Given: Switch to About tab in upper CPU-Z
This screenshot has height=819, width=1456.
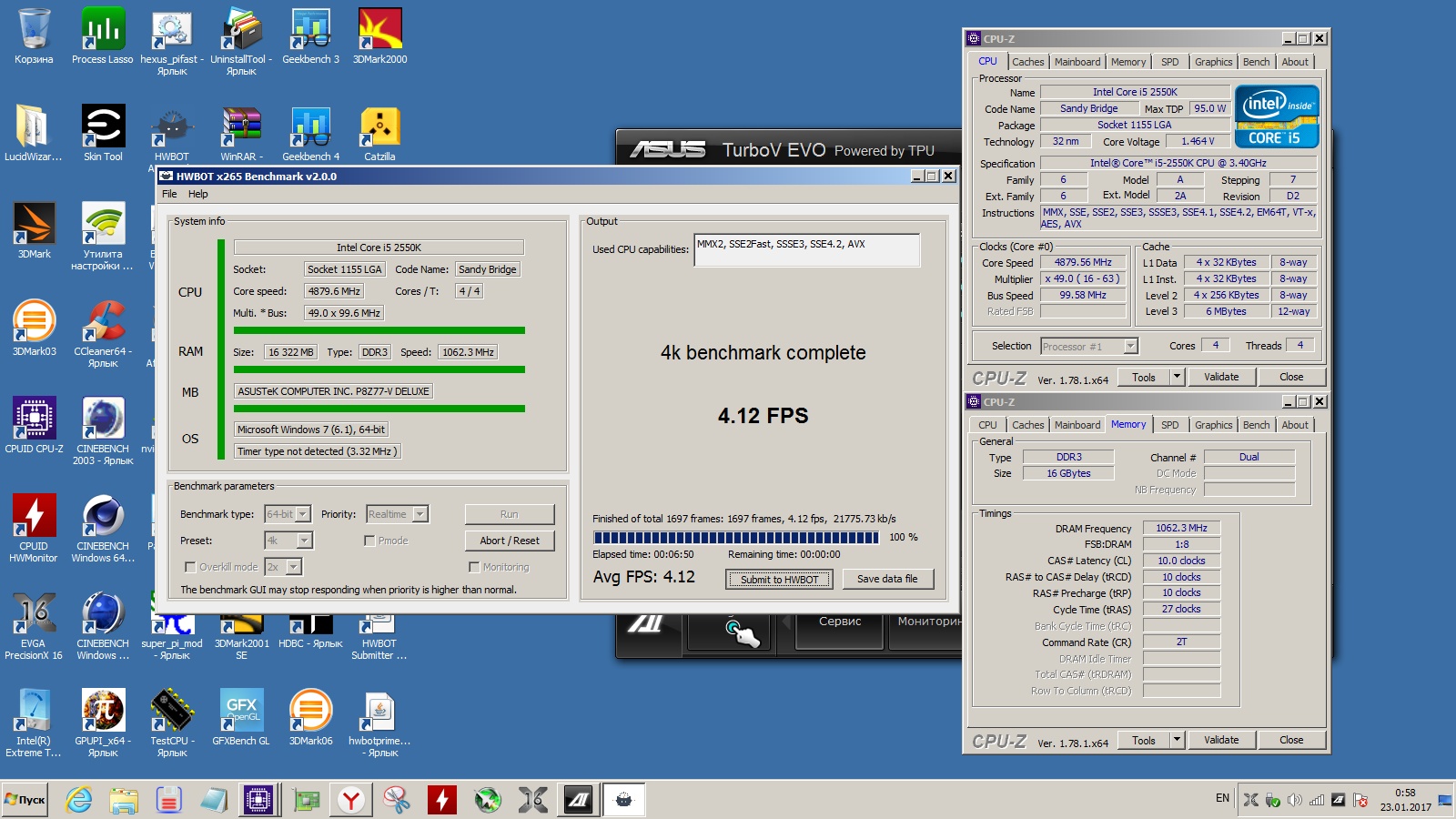Looking at the screenshot, I should [x=1295, y=62].
